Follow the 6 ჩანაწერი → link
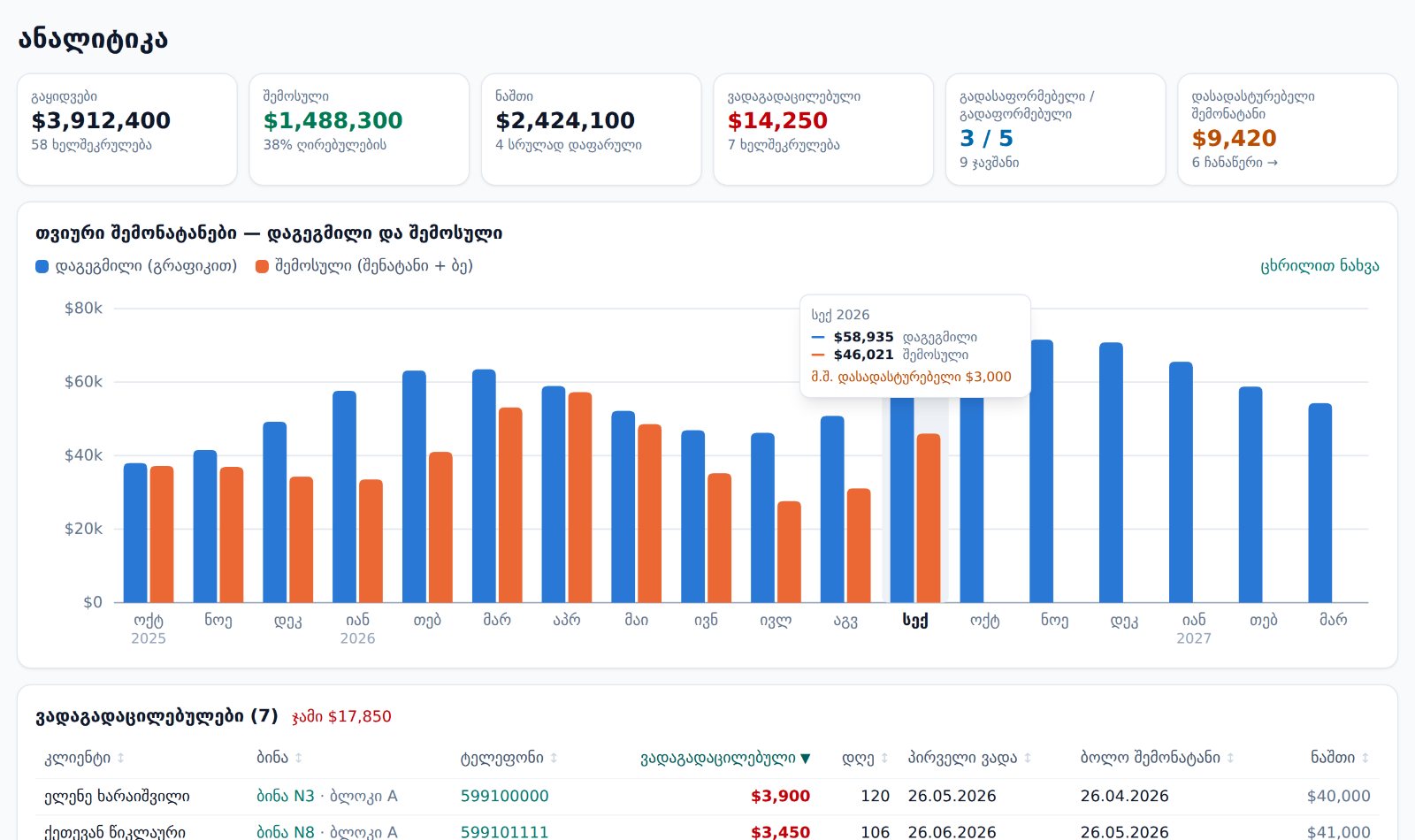Viewport: 1415px width, 840px height. [x=1235, y=163]
